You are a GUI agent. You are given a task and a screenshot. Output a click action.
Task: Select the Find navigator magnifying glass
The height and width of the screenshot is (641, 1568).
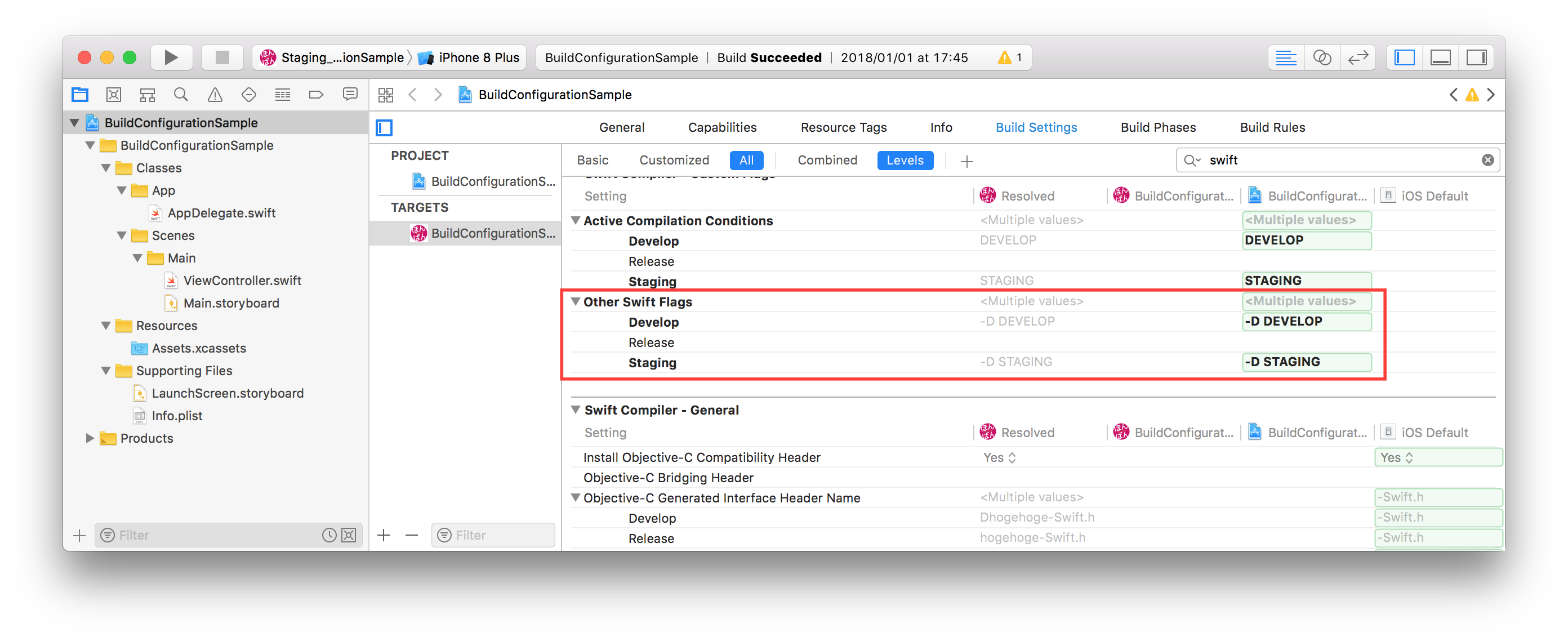[180, 95]
